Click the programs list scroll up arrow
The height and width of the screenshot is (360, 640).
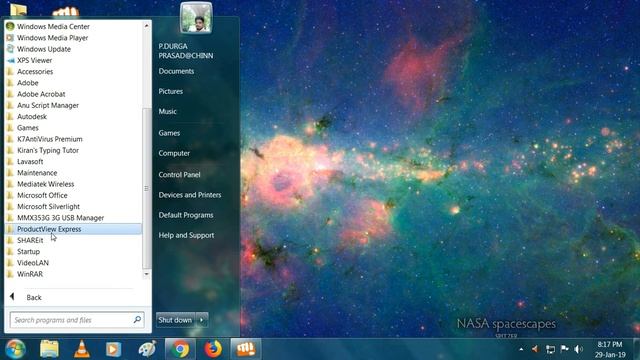point(147,26)
